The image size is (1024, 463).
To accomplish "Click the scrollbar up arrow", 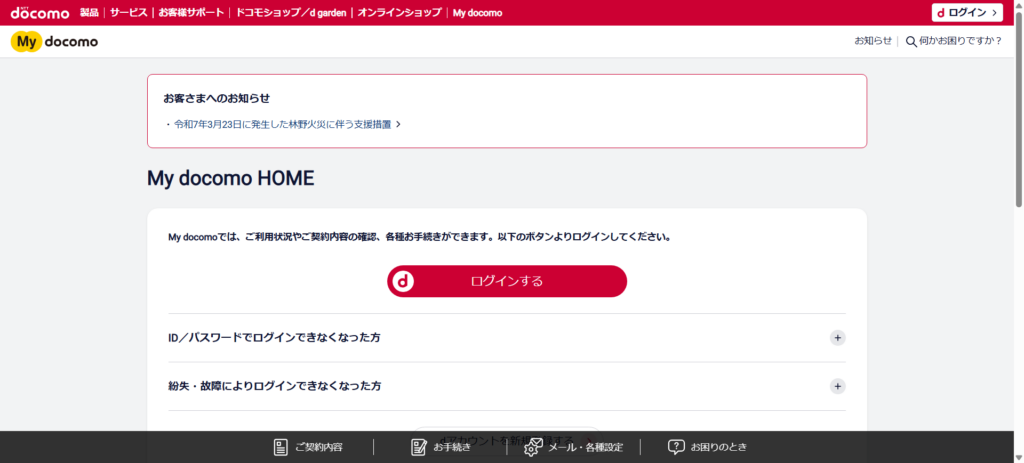I will 1019,5.
